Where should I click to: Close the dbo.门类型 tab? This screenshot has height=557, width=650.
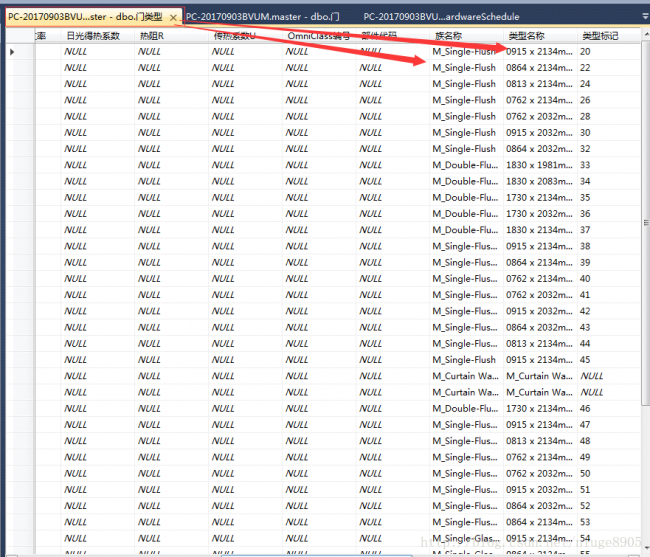173,17
